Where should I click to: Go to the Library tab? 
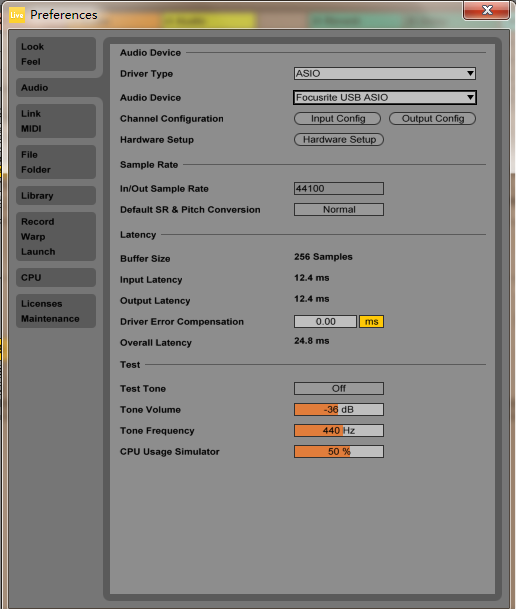[56, 196]
